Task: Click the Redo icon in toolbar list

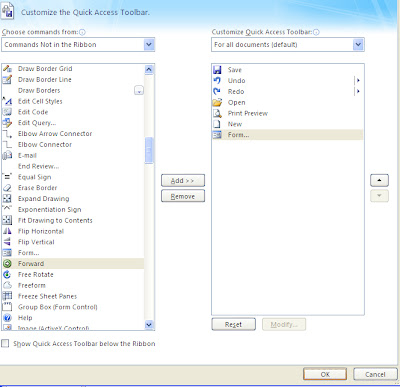Action: [217, 91]
